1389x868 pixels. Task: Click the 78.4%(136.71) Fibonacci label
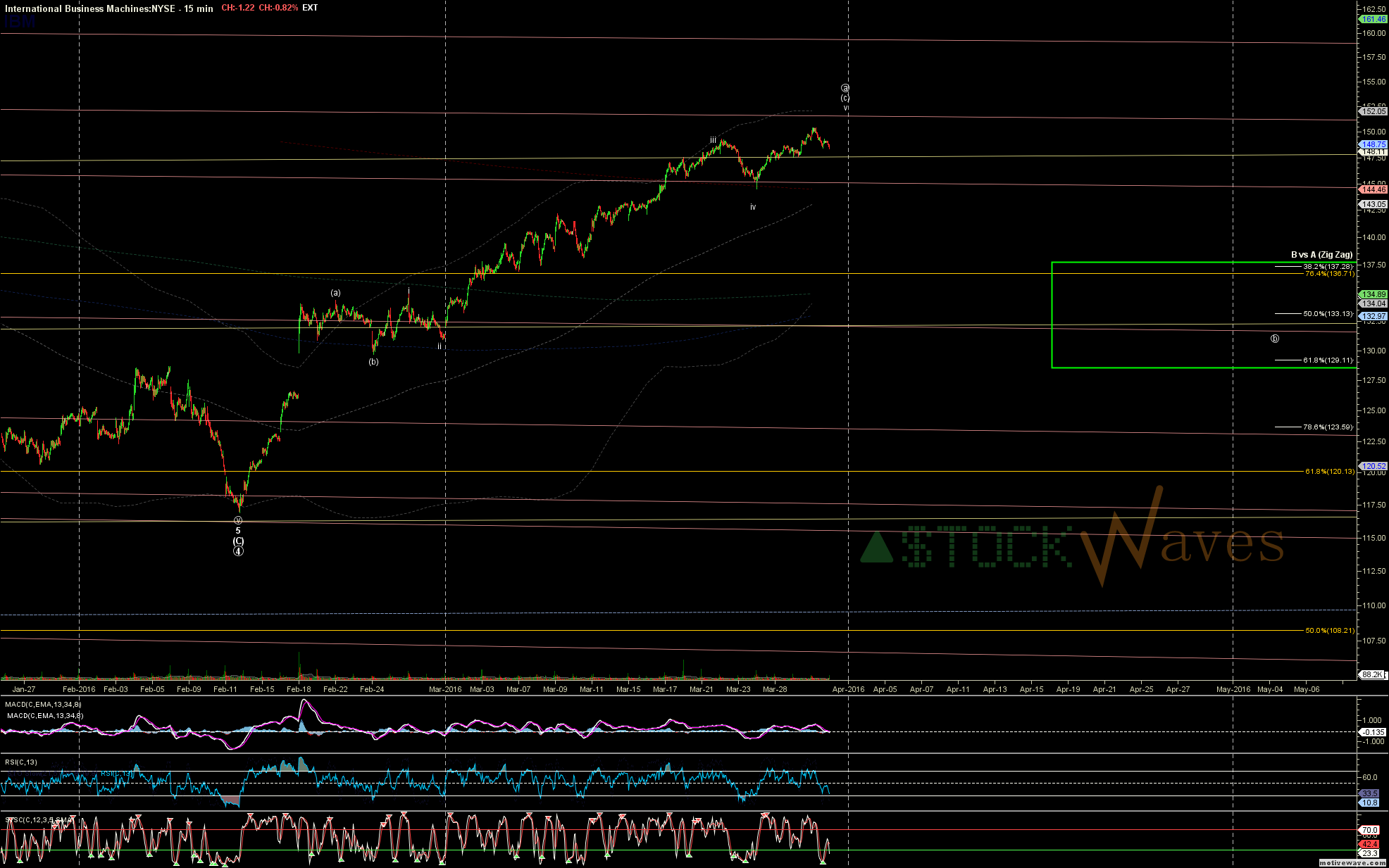(1330, 273)
